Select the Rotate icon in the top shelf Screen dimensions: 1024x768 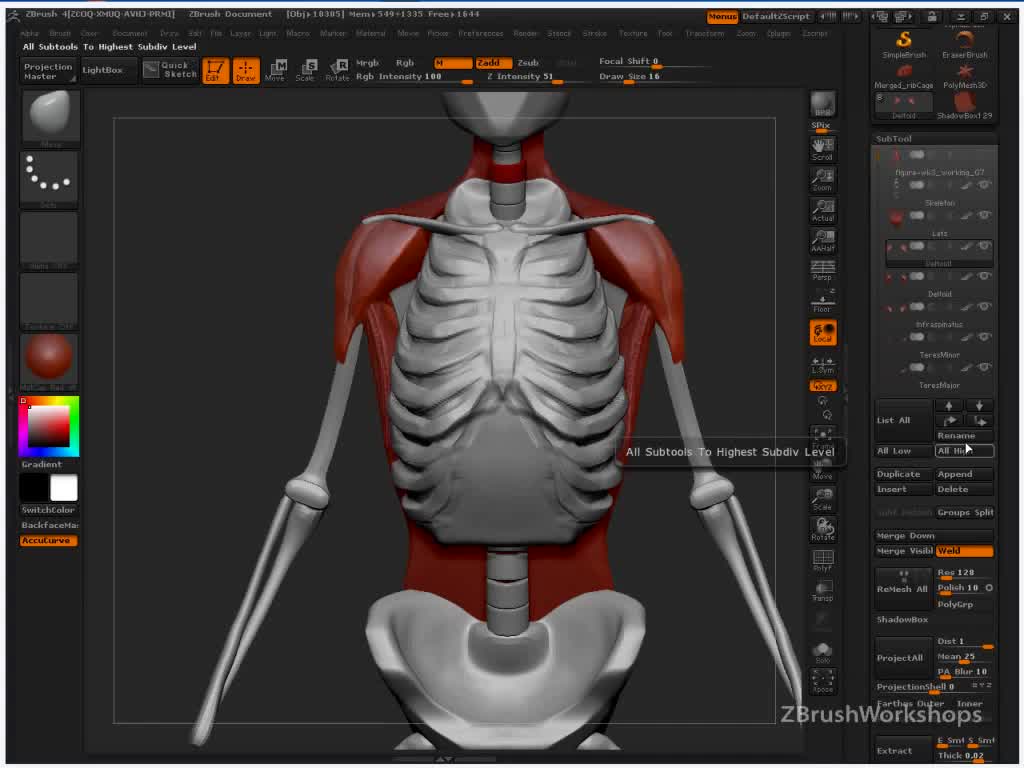pyautogui.click(x=337, y=71)
